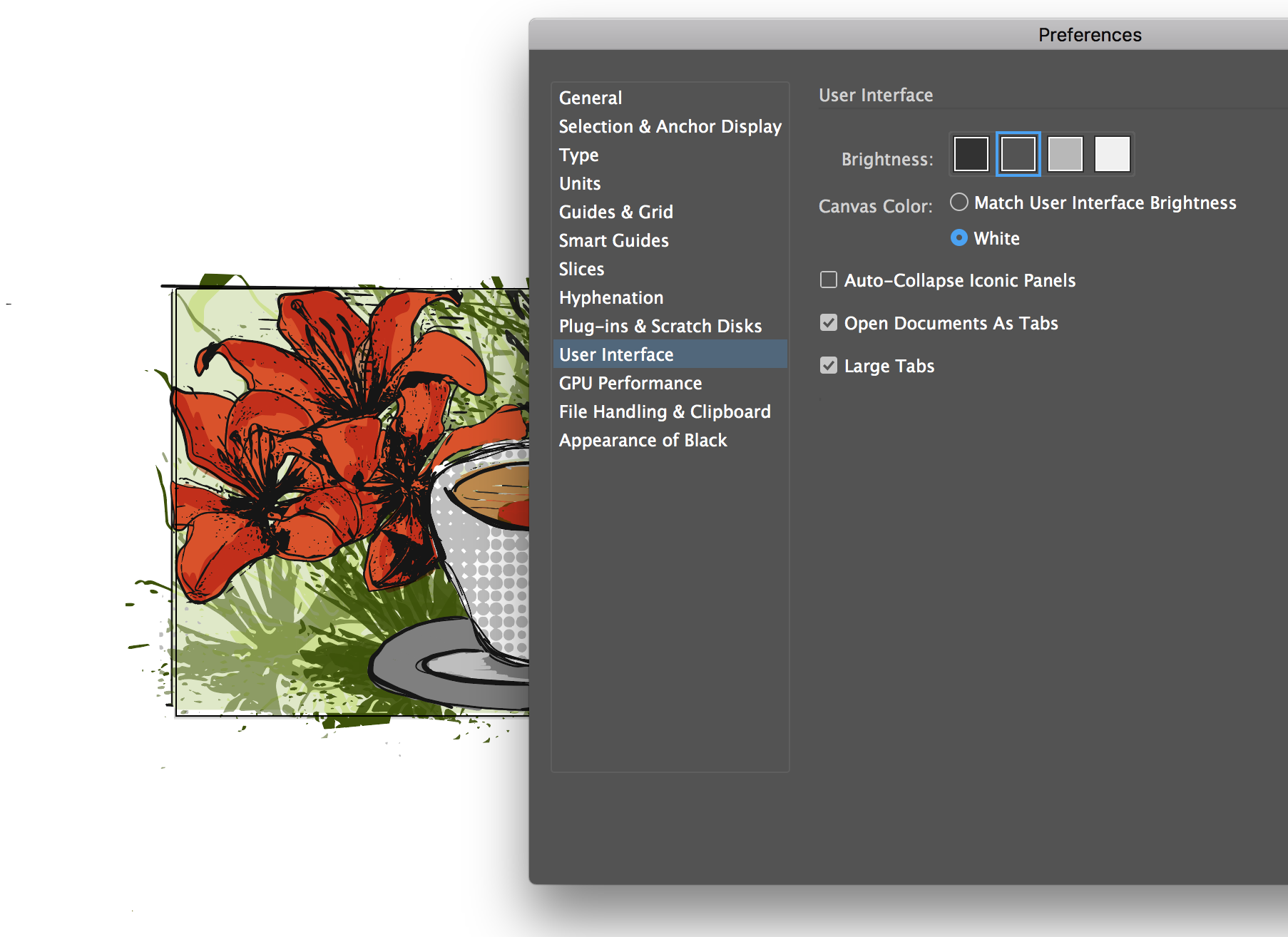Select the lightest Brightness swatch

click(1112, 153)
